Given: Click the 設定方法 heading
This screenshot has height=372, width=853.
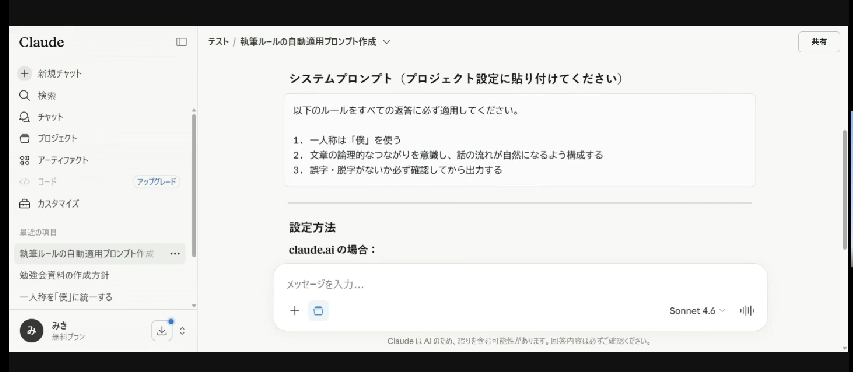Looking at the screenshot, I should [312, 227].
